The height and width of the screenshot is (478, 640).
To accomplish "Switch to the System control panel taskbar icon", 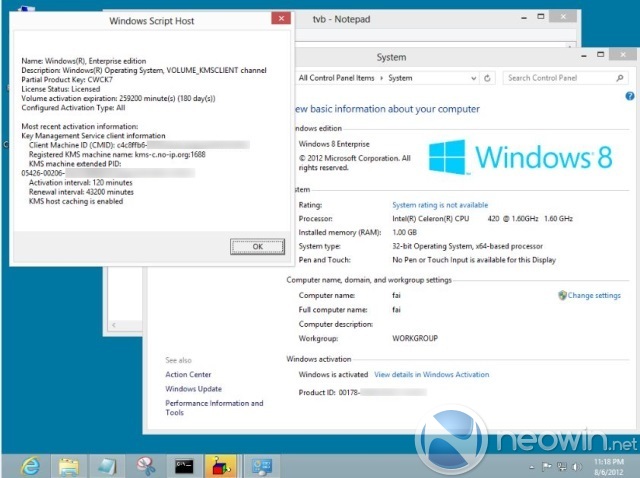I will coord(262,466).
